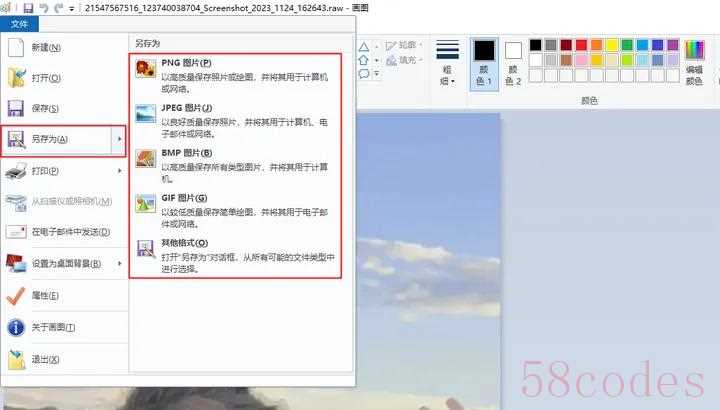Open 关于画图(T) about dialog

click(x=64, y=327)
